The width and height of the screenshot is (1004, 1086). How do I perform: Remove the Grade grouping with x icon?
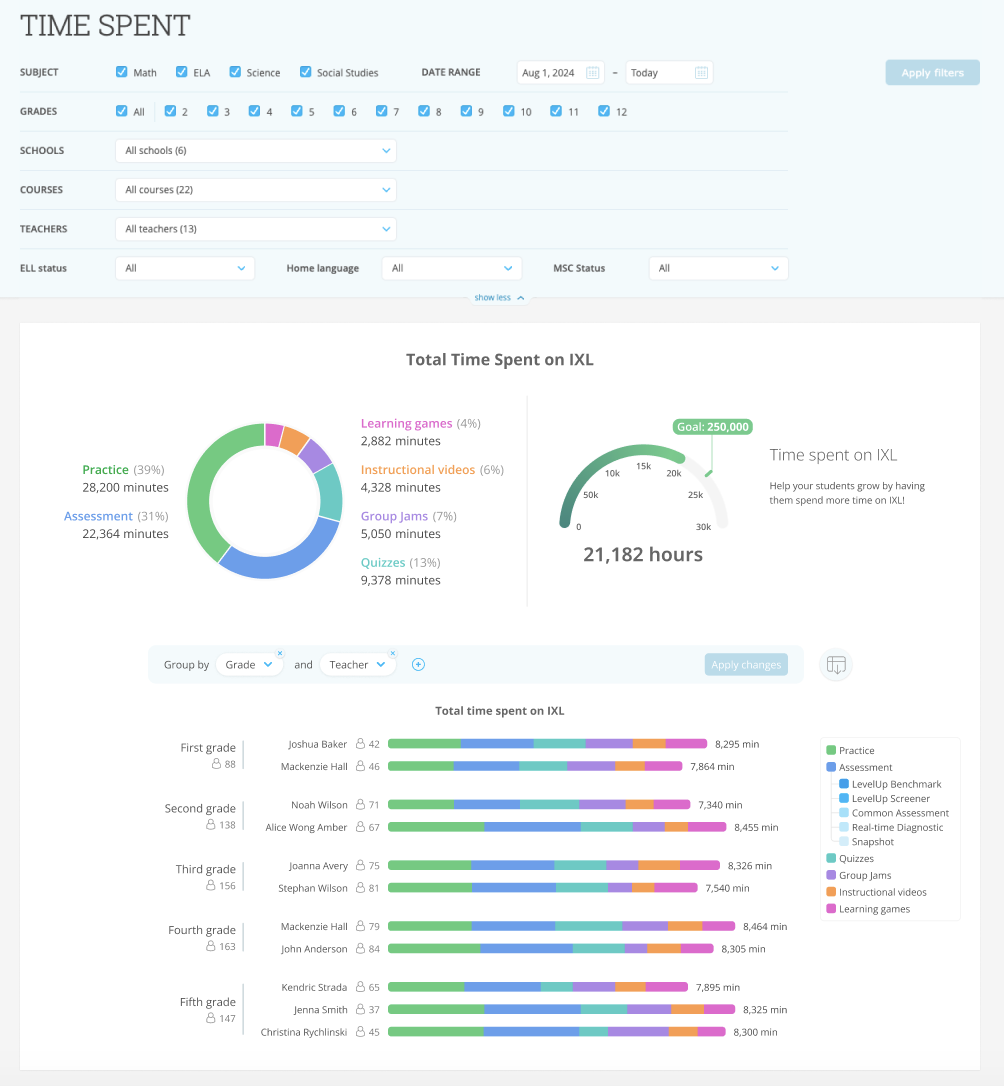click(280, 652)
